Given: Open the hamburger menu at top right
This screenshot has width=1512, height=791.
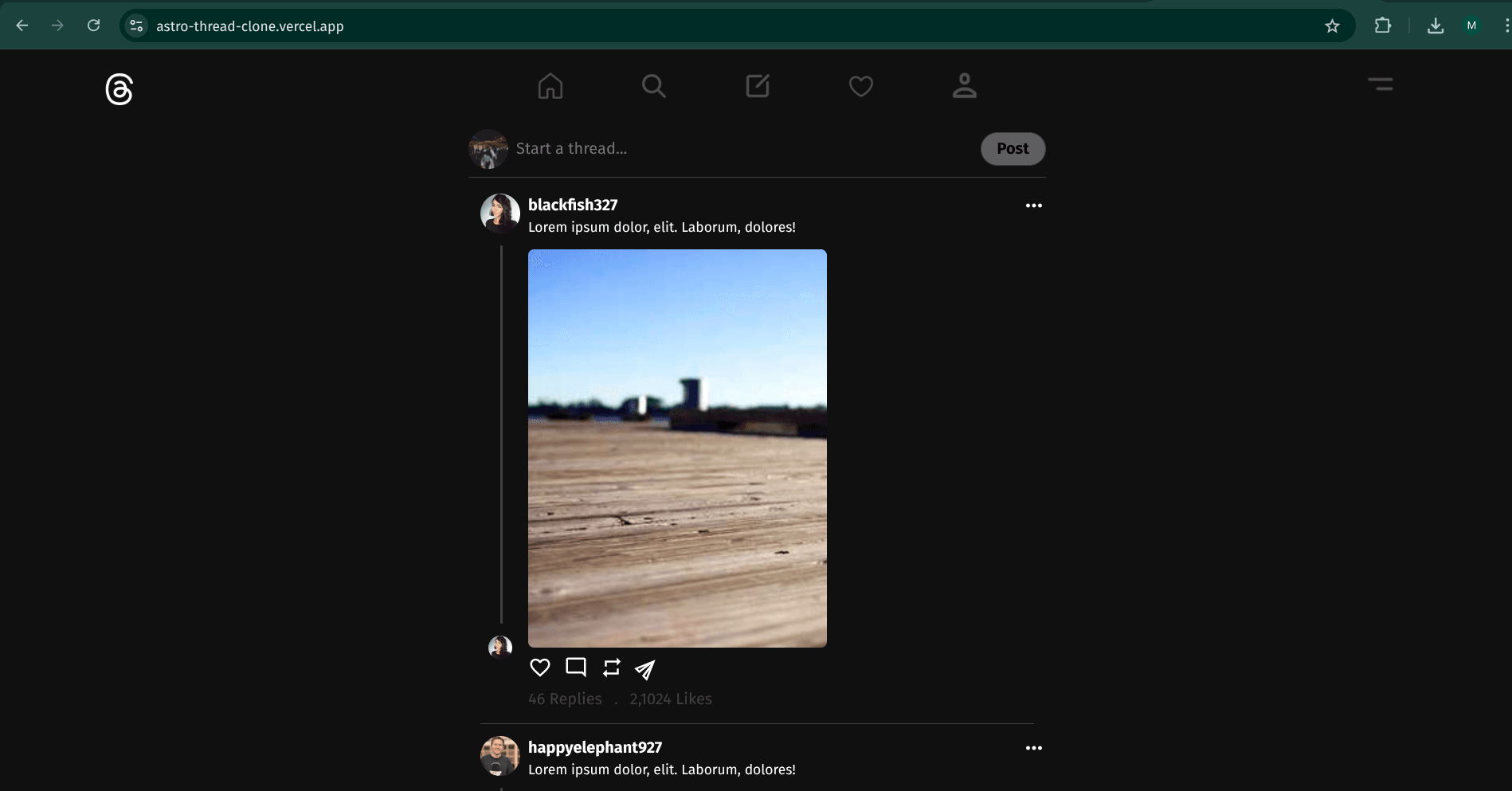Looking at the screenshot, I should tap(1380, 84).
